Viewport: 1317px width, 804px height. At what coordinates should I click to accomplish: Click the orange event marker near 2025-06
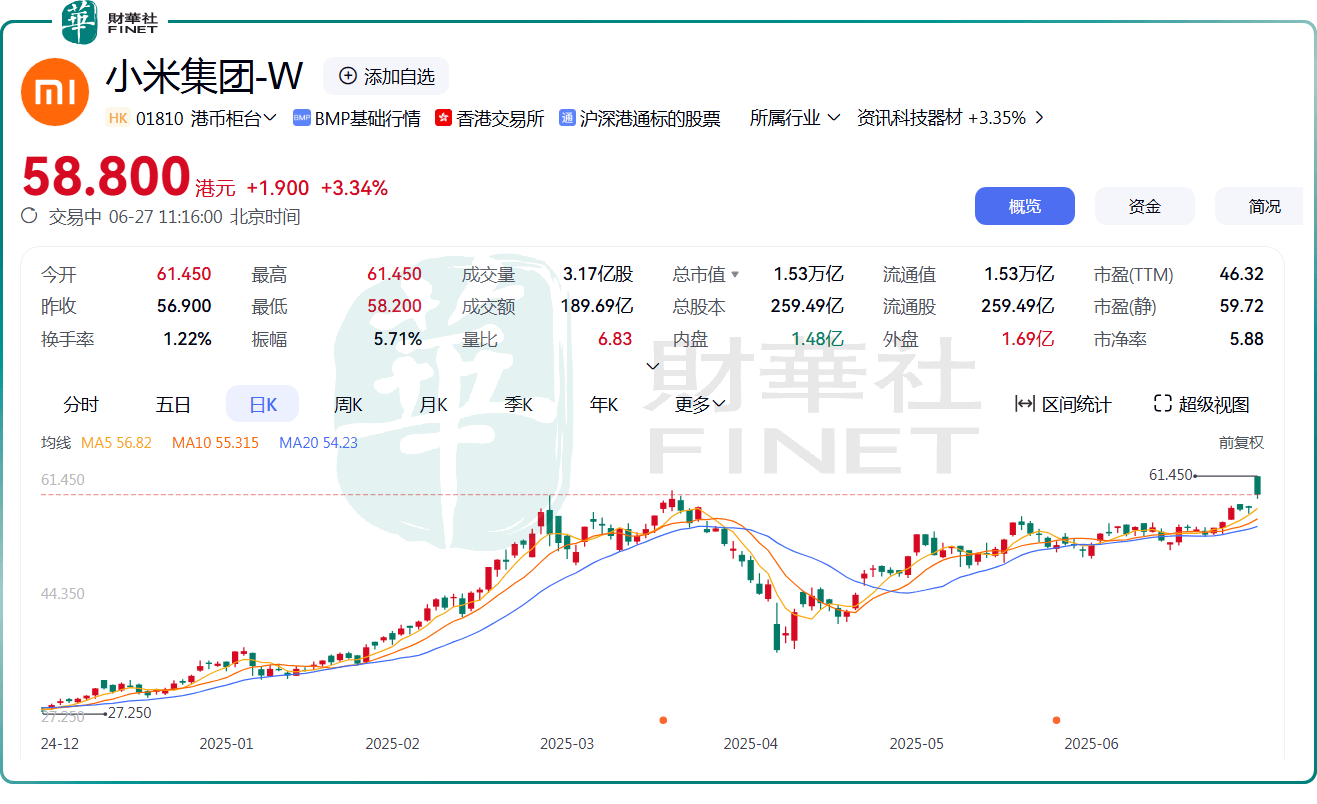pyautogui.click(x=1056, y=720)
